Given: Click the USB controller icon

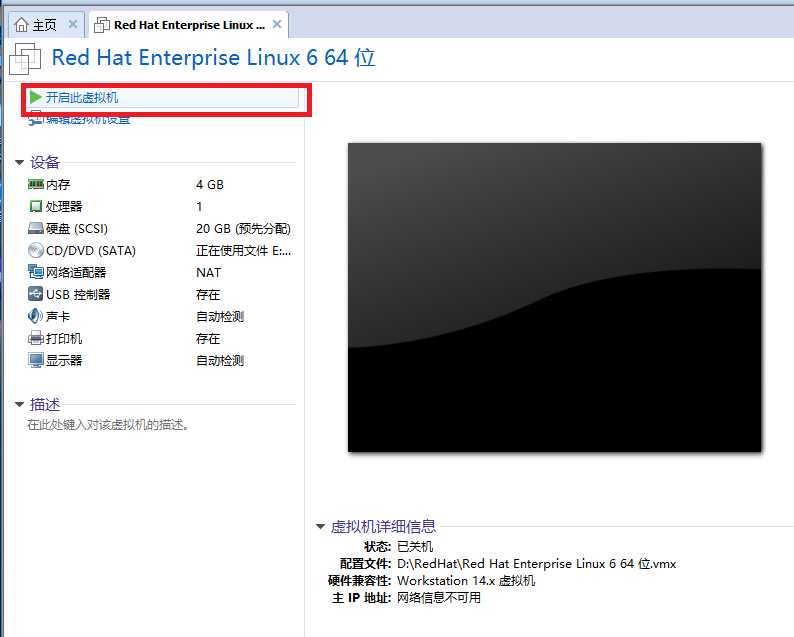Looking at the screenshot, I should pos(35,294).
